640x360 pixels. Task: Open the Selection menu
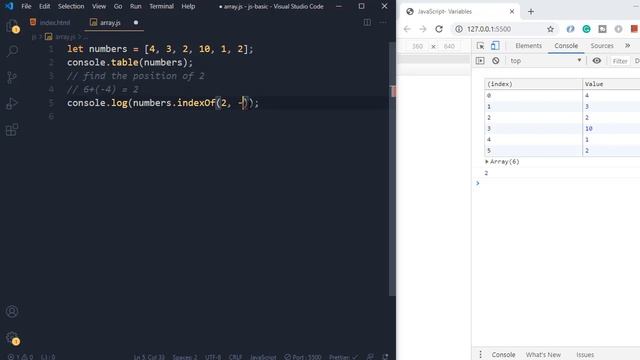pos(71,6)
